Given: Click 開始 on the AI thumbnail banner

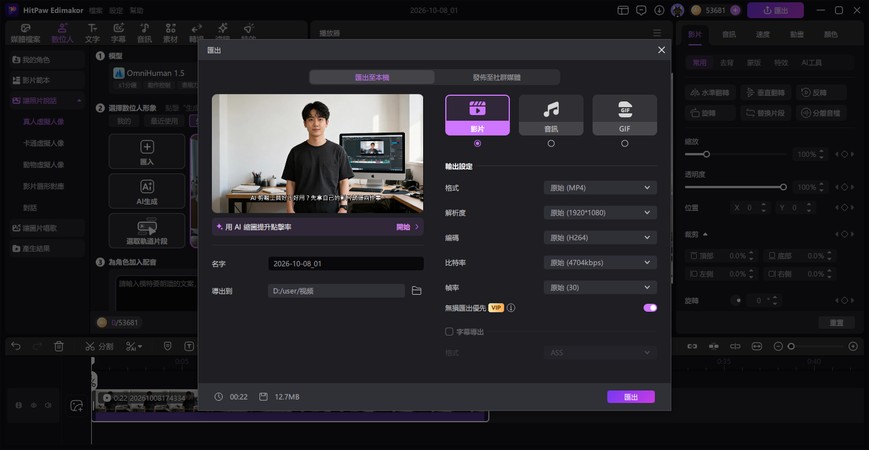Looking at the screenshot, I should pos(407,227).
